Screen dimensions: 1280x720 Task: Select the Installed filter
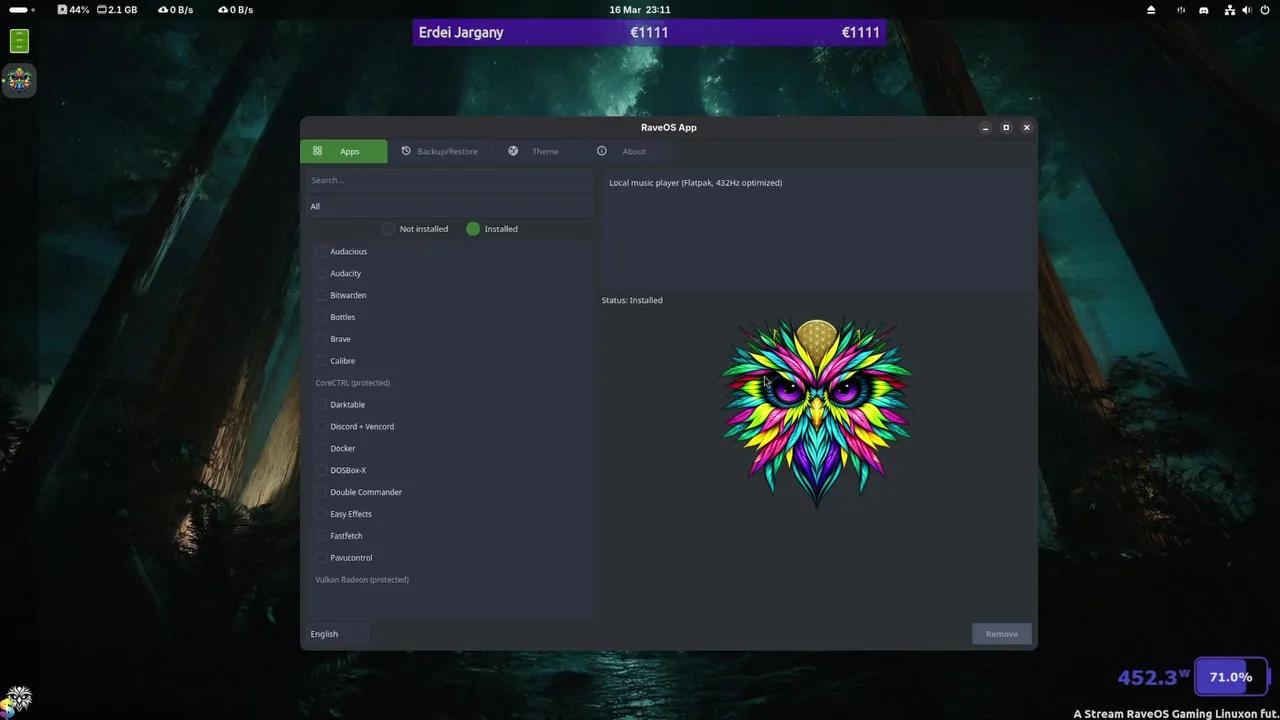point(492,229)
